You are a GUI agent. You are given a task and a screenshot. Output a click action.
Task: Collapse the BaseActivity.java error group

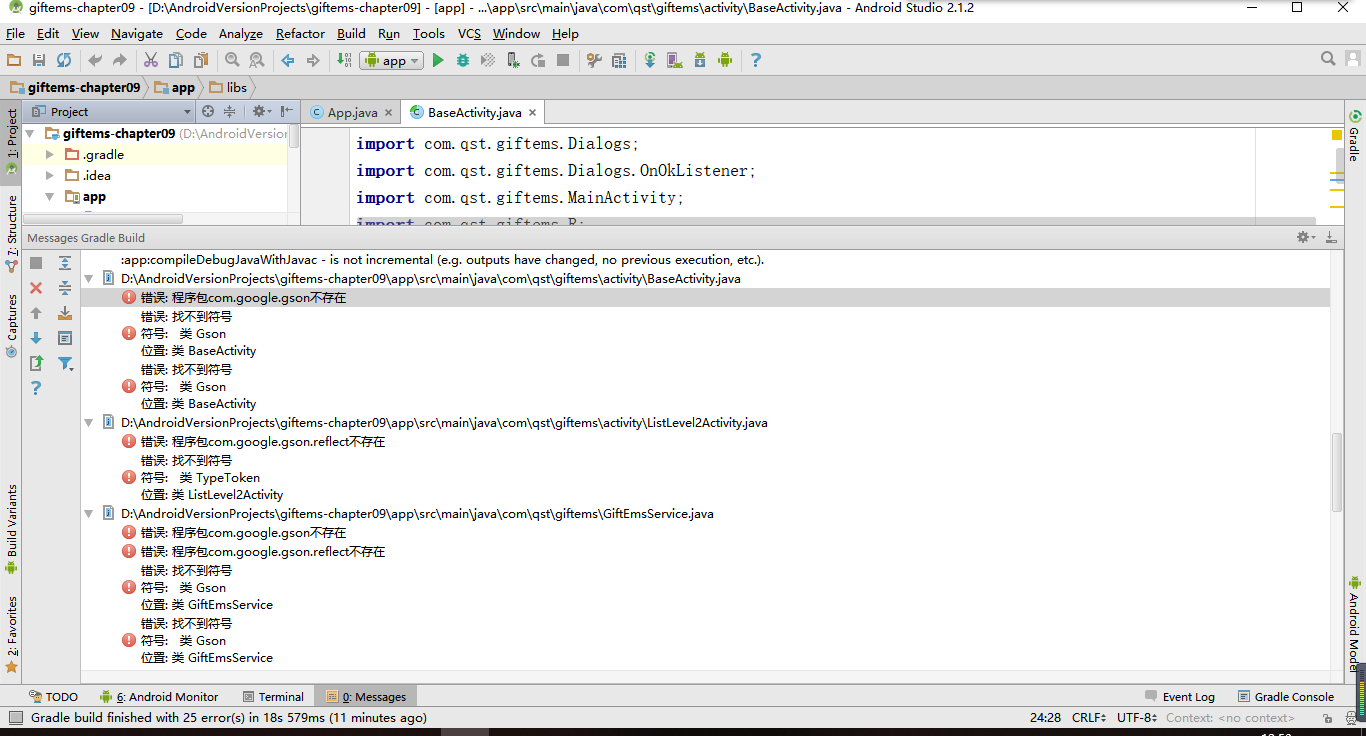pos(89,278)
